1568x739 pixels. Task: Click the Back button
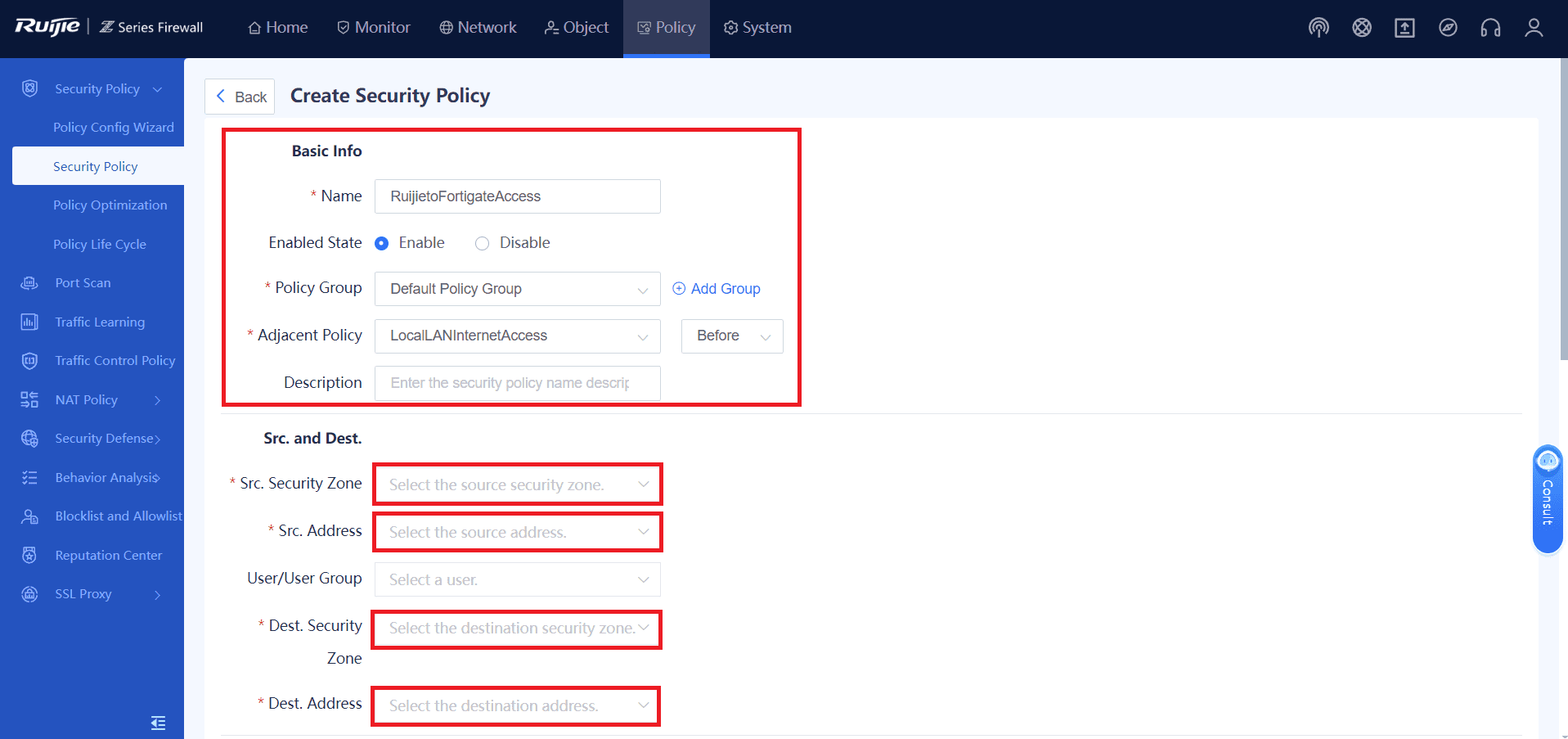(240, 97)
